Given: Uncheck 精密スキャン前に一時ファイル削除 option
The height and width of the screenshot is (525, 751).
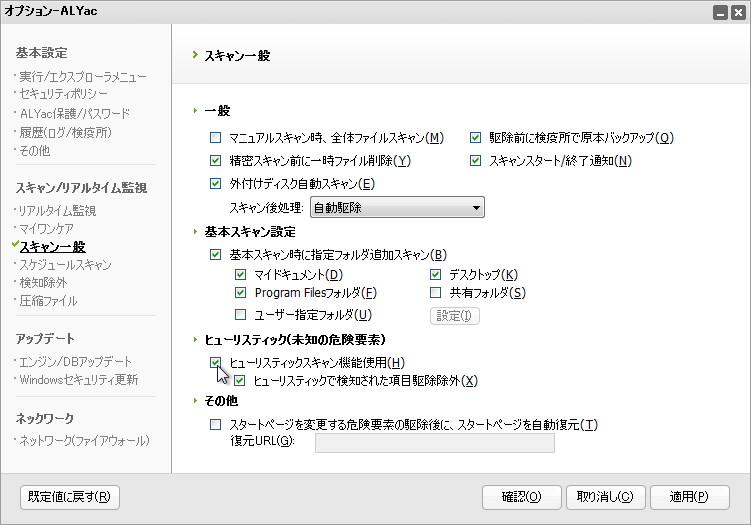Looking at the screenshot, I should click(216, 160).
